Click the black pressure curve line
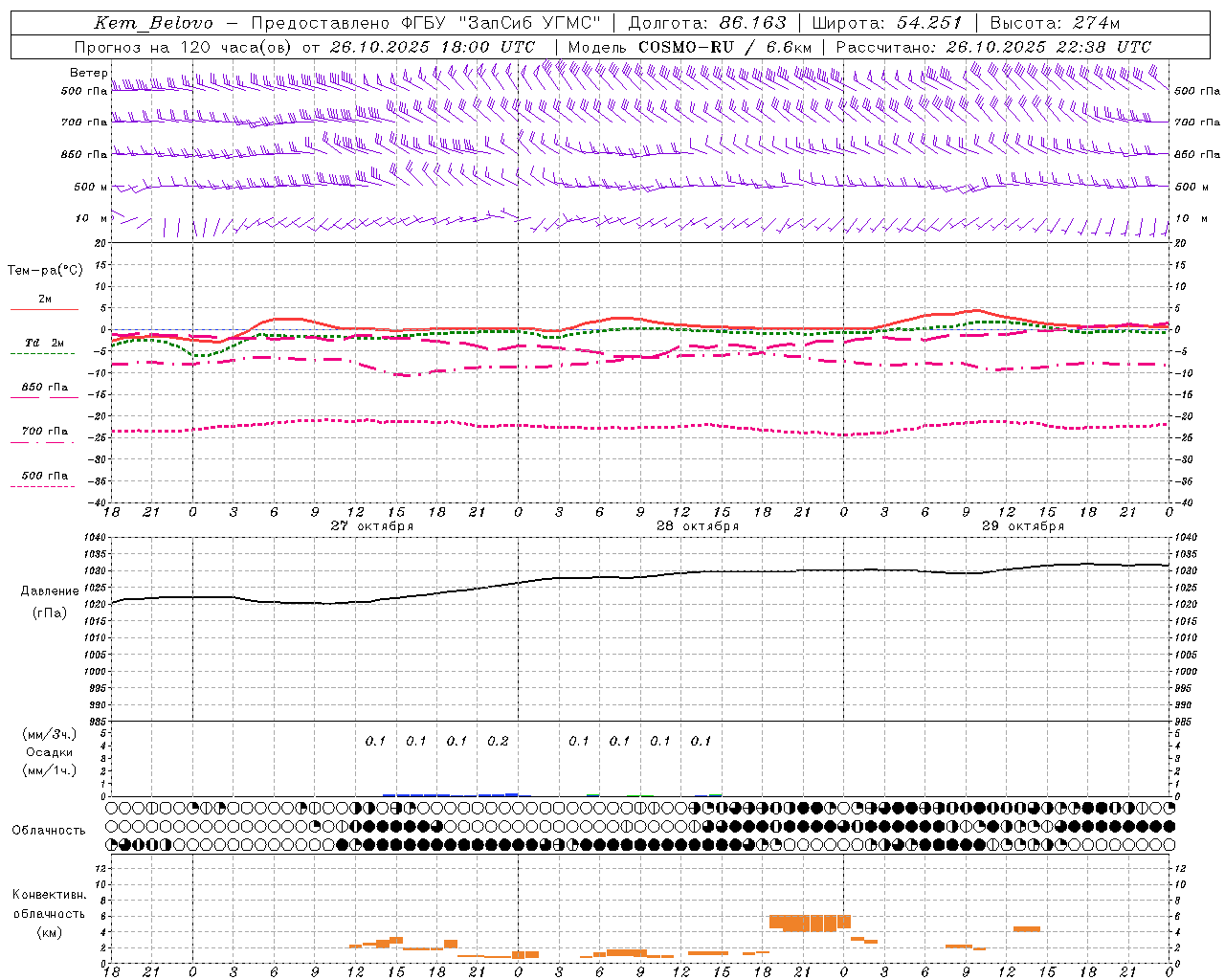The height and width of the screenshot is (980, 1225). (640, 577)
